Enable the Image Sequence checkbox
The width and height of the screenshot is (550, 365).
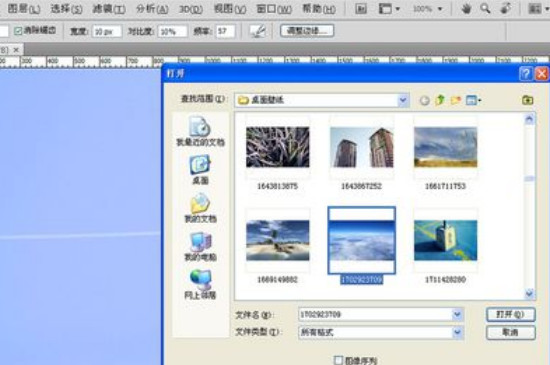click(x=338, y=360)
